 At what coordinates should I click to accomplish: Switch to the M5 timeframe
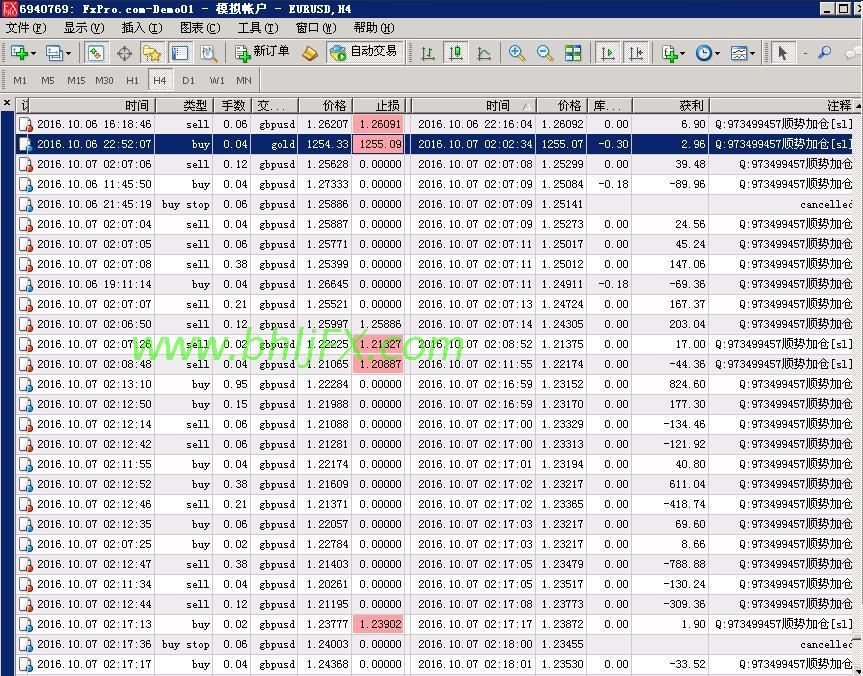click(x=48, y=80)
